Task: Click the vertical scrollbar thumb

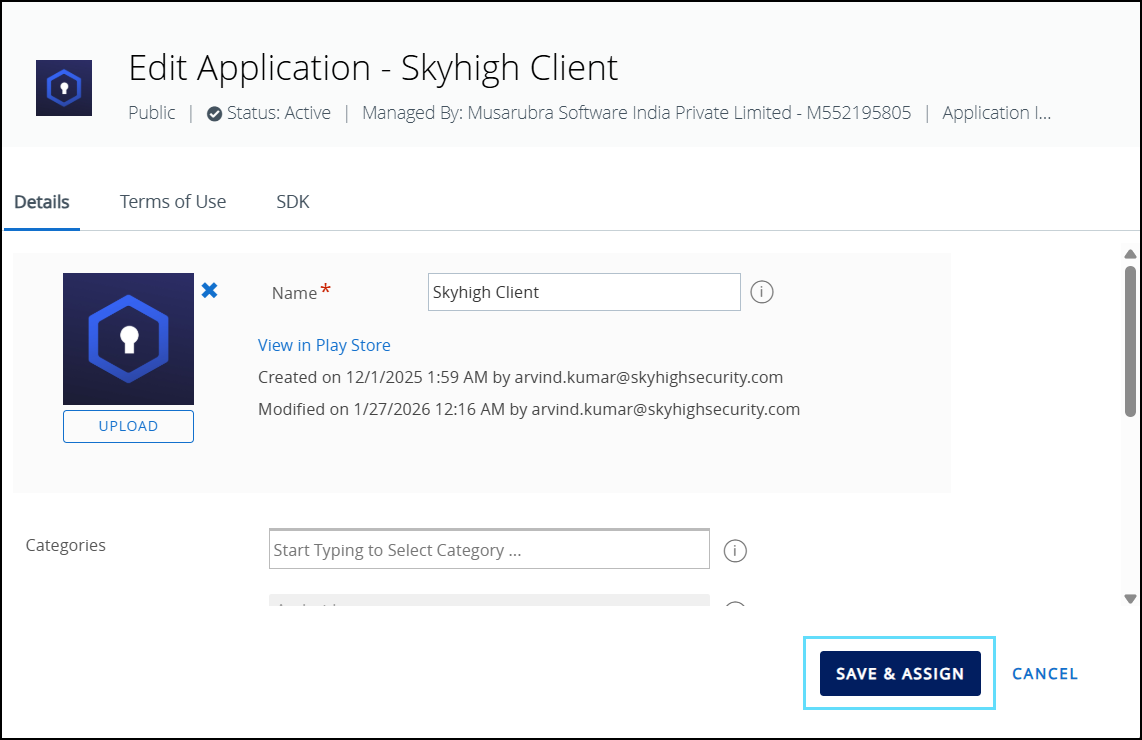Action: point(1130,340)
